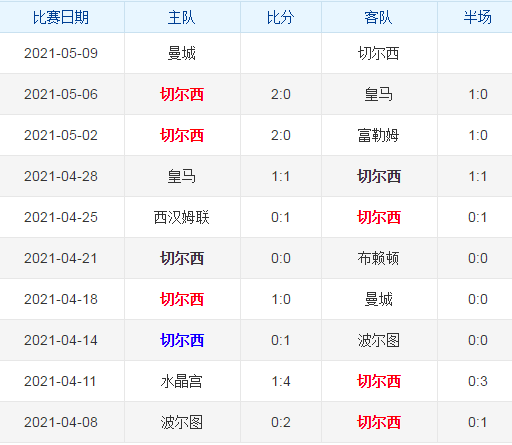
Task: Open home team 曼城 on 2021-05-09
Action: click(182, 53)
